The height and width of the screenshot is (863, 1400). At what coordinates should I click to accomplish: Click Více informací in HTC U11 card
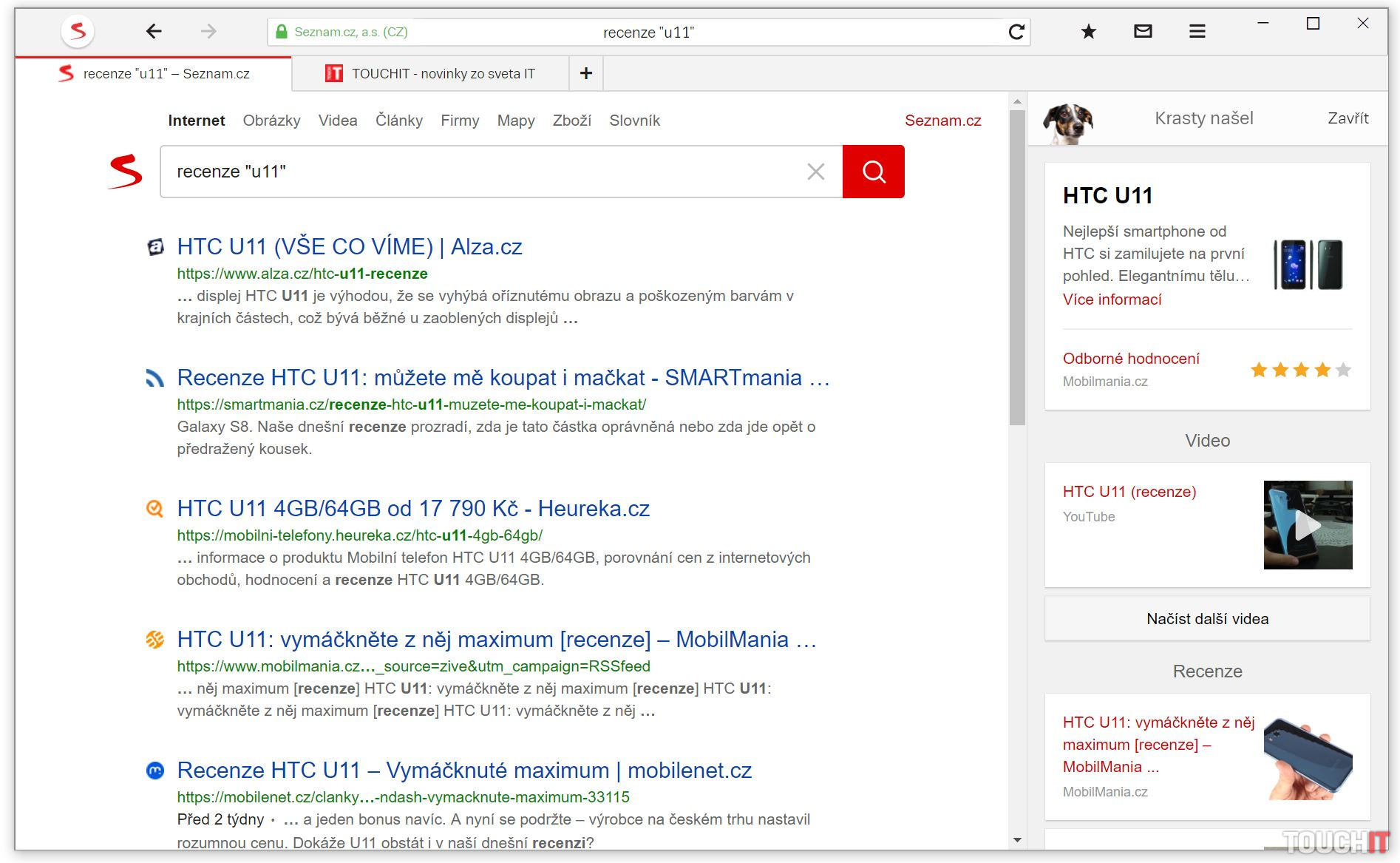(x=1112, y=299)
